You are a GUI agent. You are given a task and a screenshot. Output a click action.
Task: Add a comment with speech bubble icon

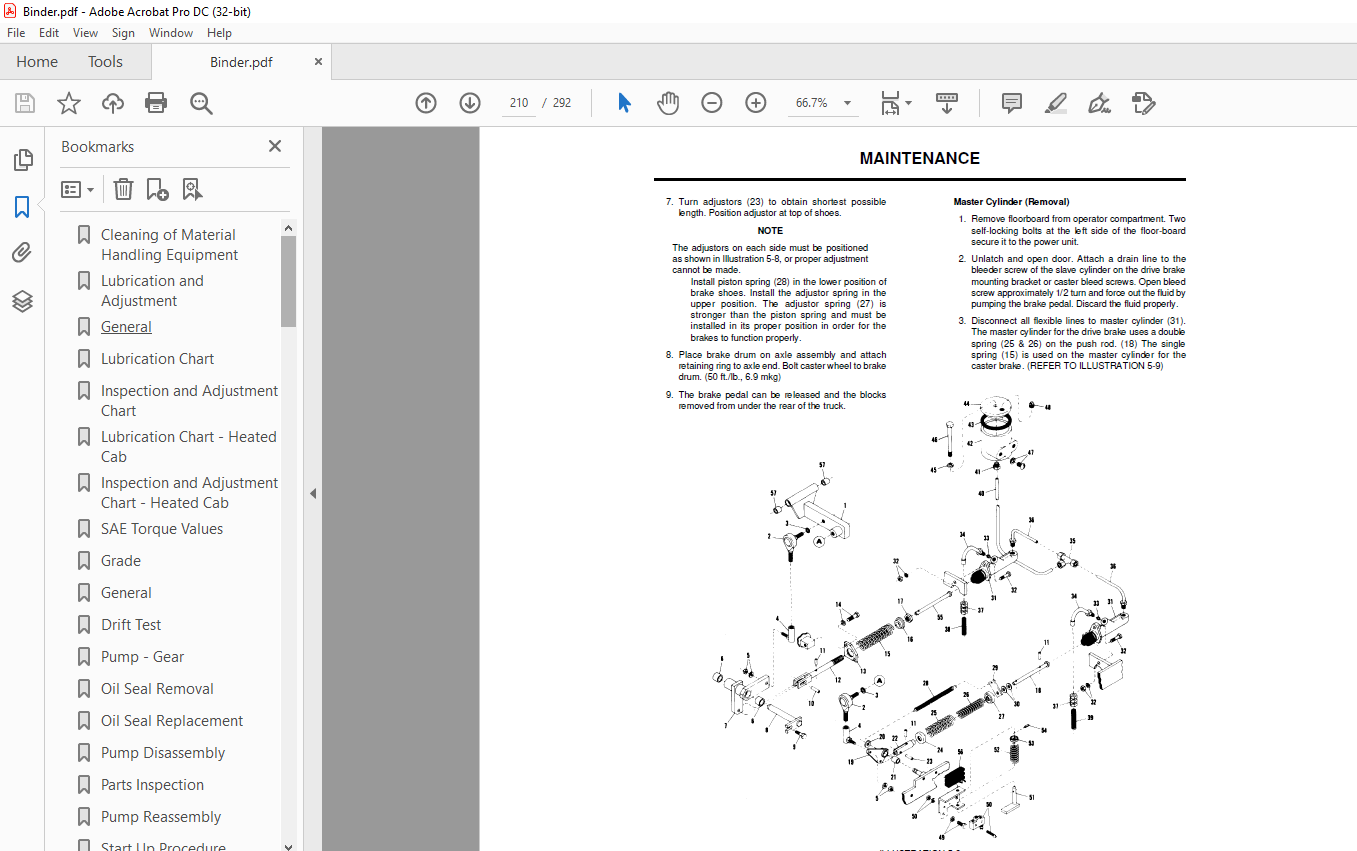point(1012,103)
